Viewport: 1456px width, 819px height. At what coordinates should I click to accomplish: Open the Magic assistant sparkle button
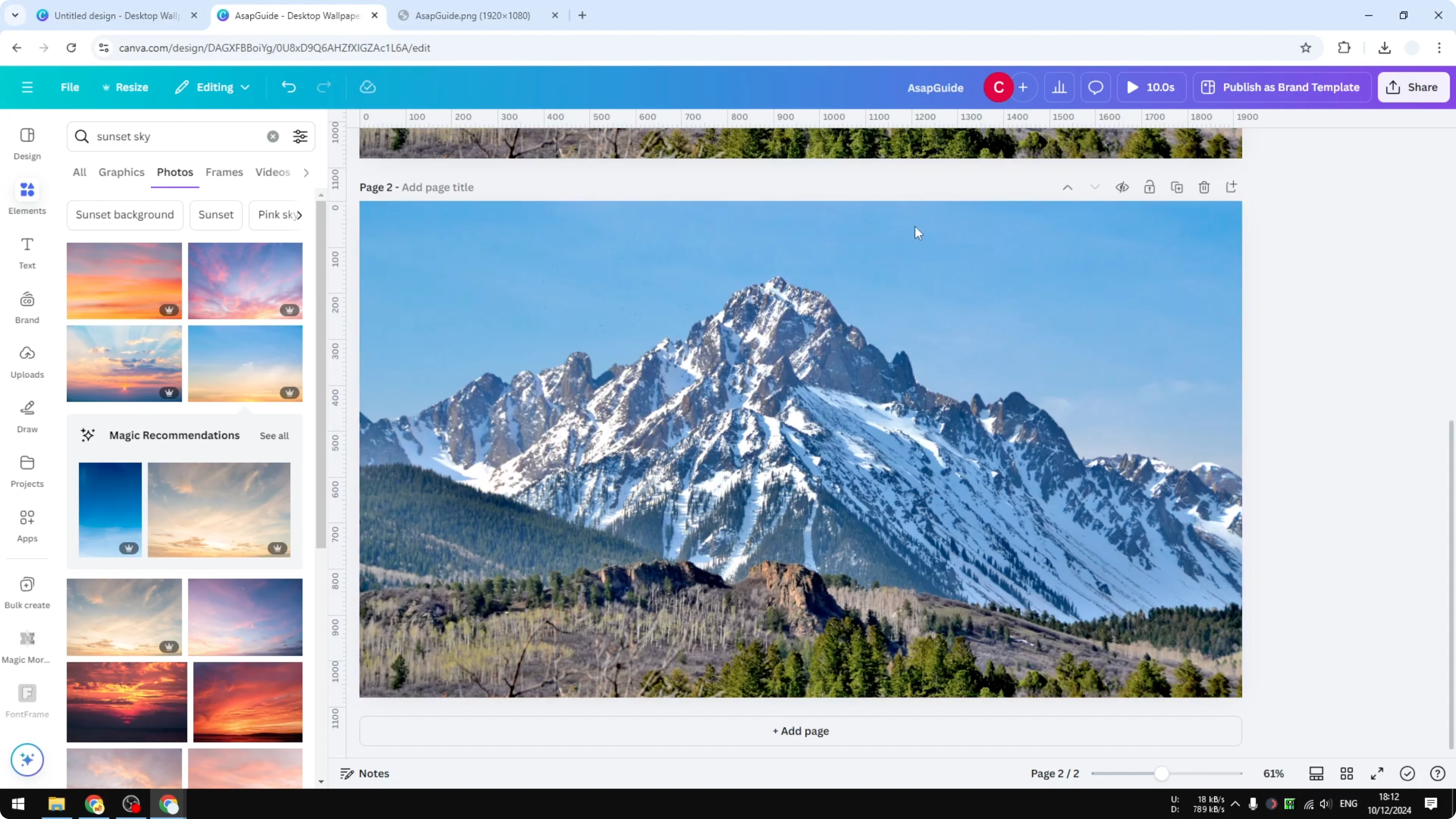pyautogui.click(x=27, y=760)
